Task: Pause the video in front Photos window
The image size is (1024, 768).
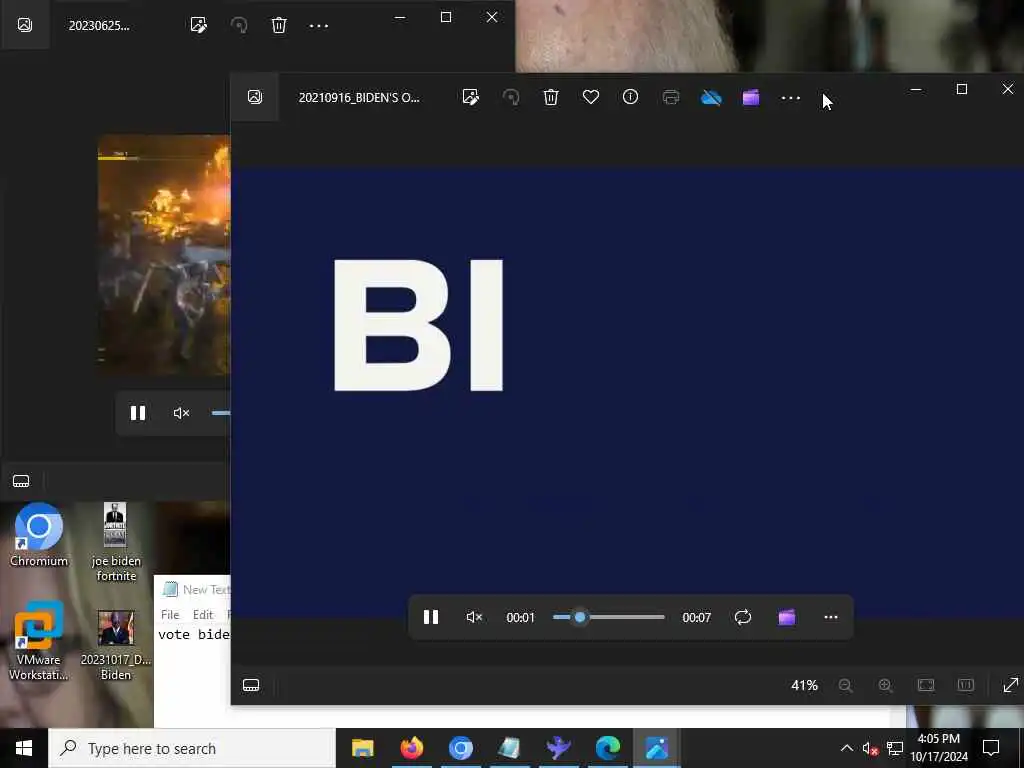Action: 431,617
